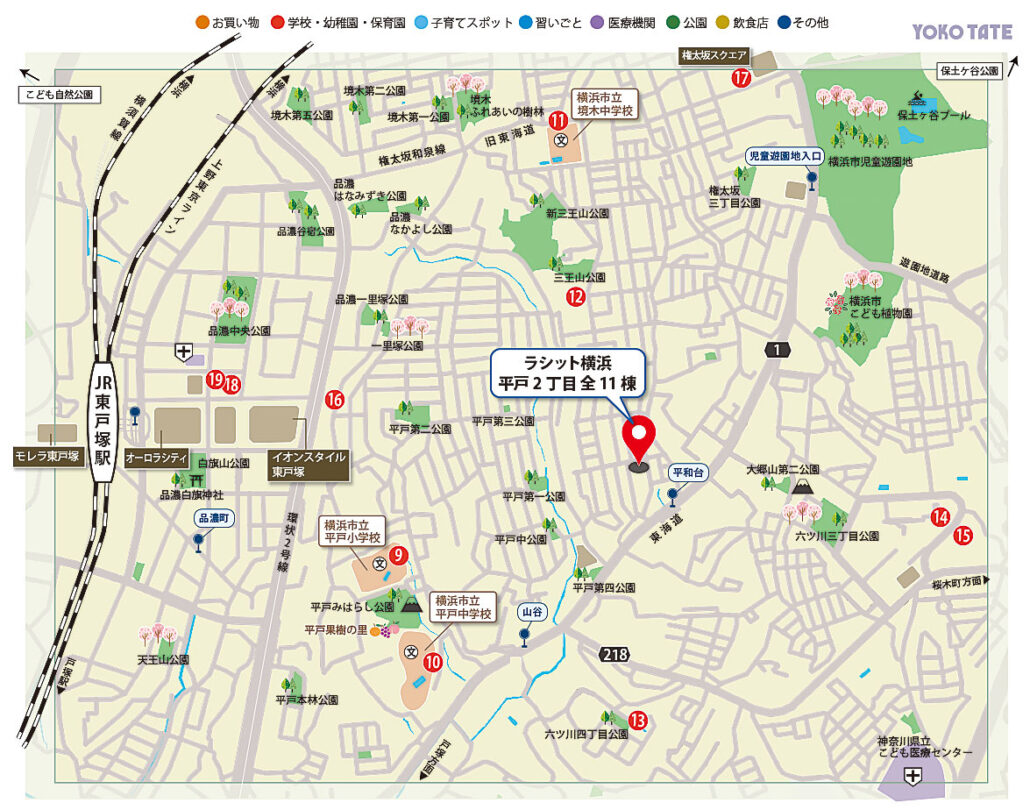The width and height of the screenshot is (1030, 810).
Task: Click red marker number 17
Action: click(x=741, y=78)
